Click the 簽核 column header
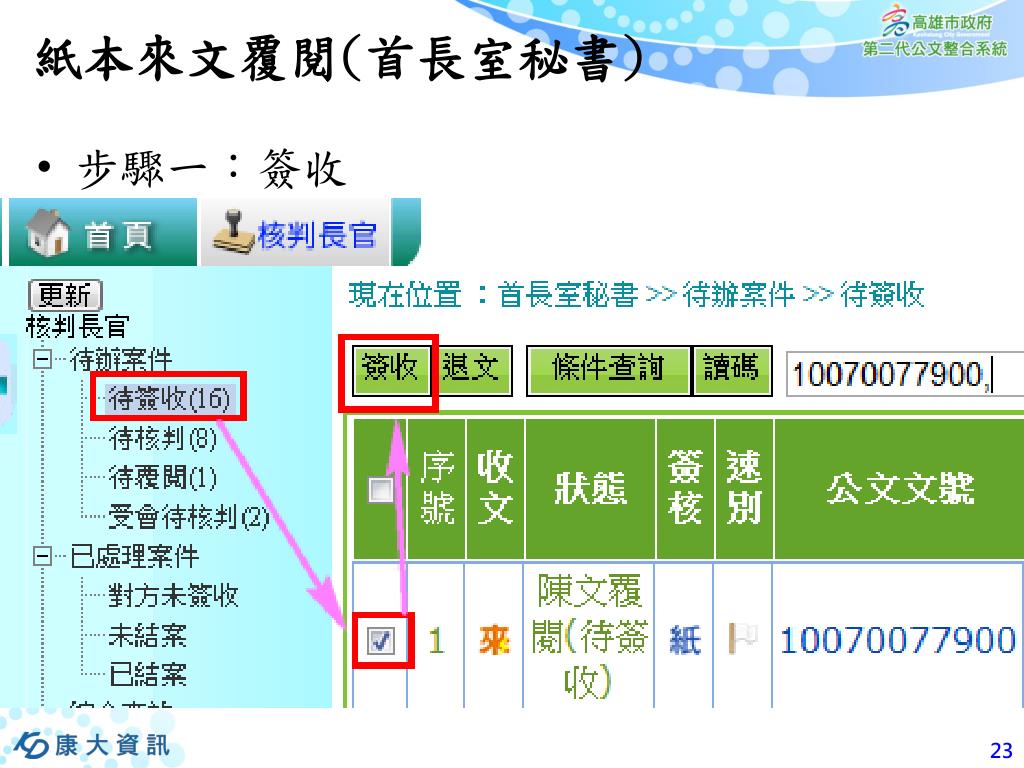Image resolution: width=1024 pixels, height=768 pixels. pyautogui.click(x=686, y=488)
